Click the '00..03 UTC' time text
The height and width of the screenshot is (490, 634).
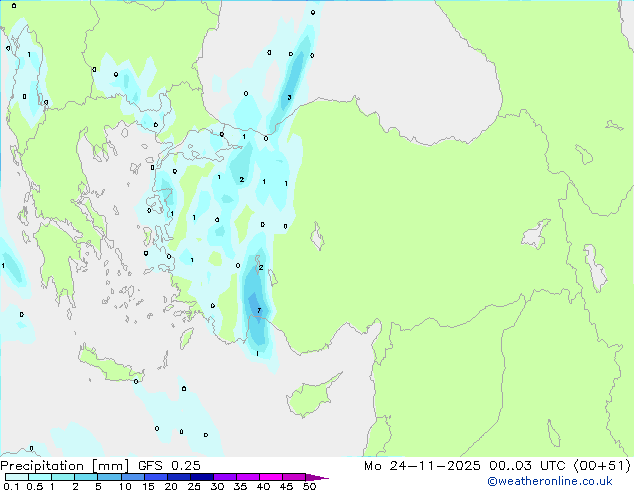[x=527, y=466]
